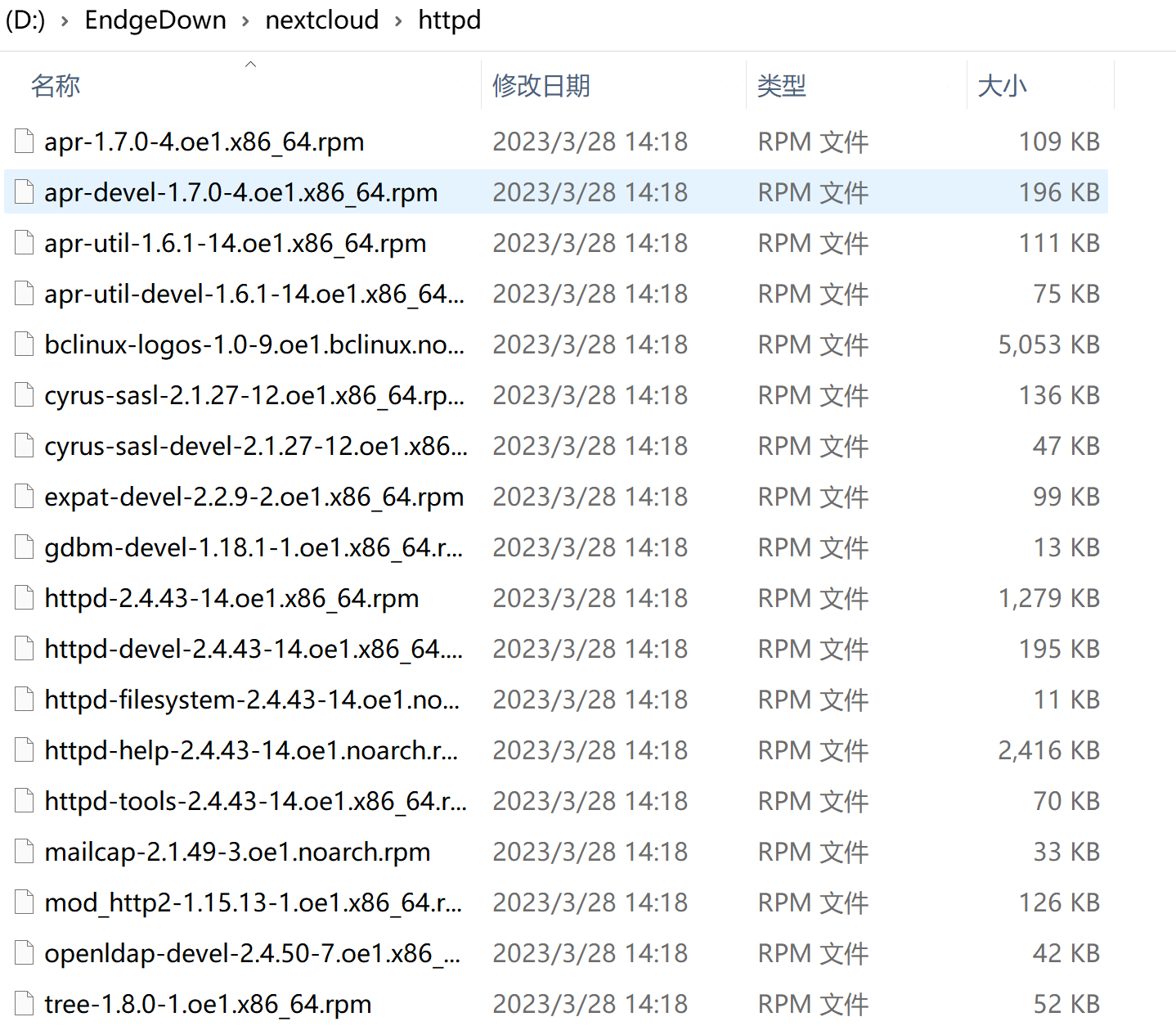
Task: Select file name gdbm-devel-1.18.1-1.oe1.x86_64.r...
Action: 254,547
